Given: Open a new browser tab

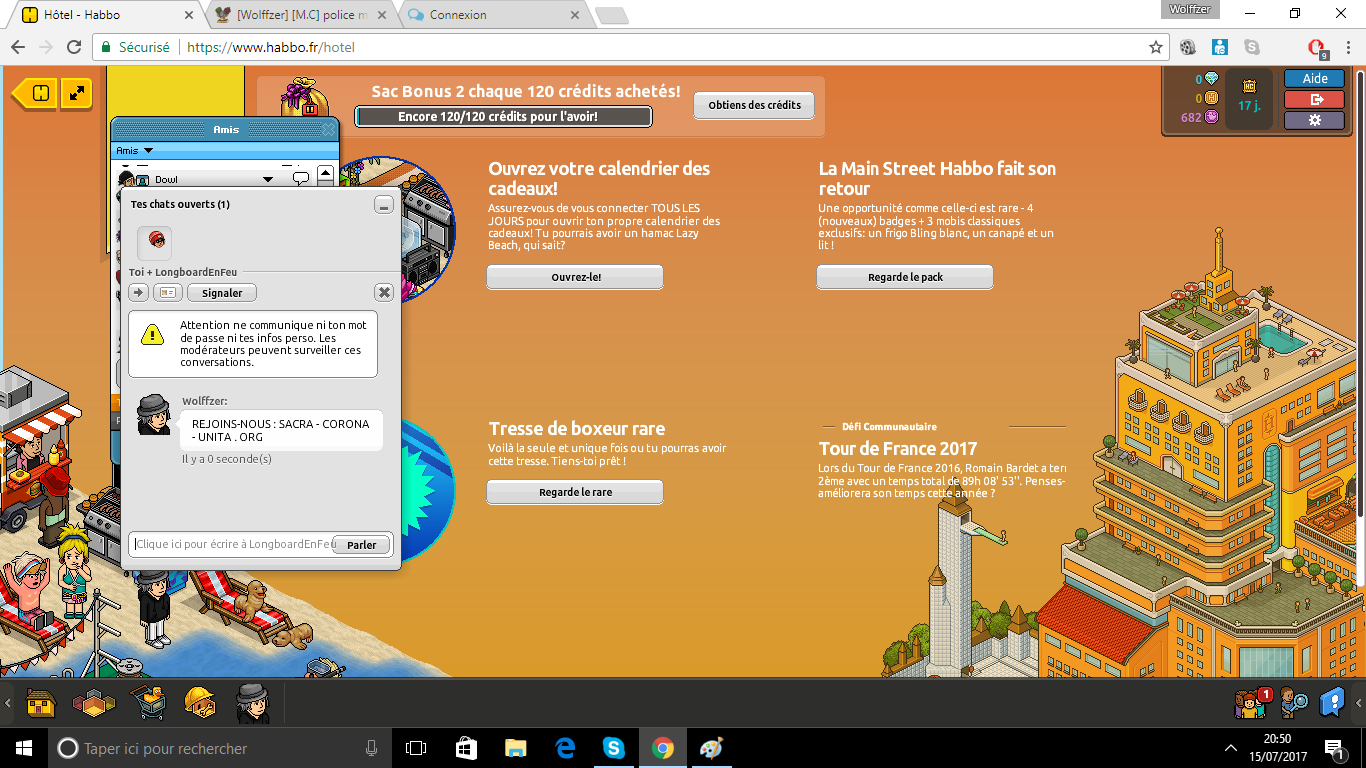Looking at the screenshot, I should coord(611,16).
